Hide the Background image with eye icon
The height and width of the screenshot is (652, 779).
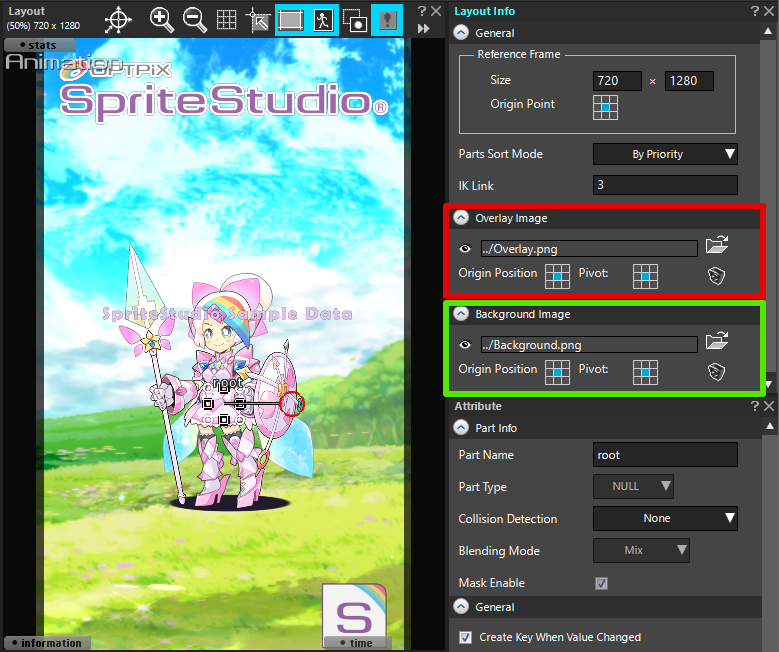(x=465, y=344)
